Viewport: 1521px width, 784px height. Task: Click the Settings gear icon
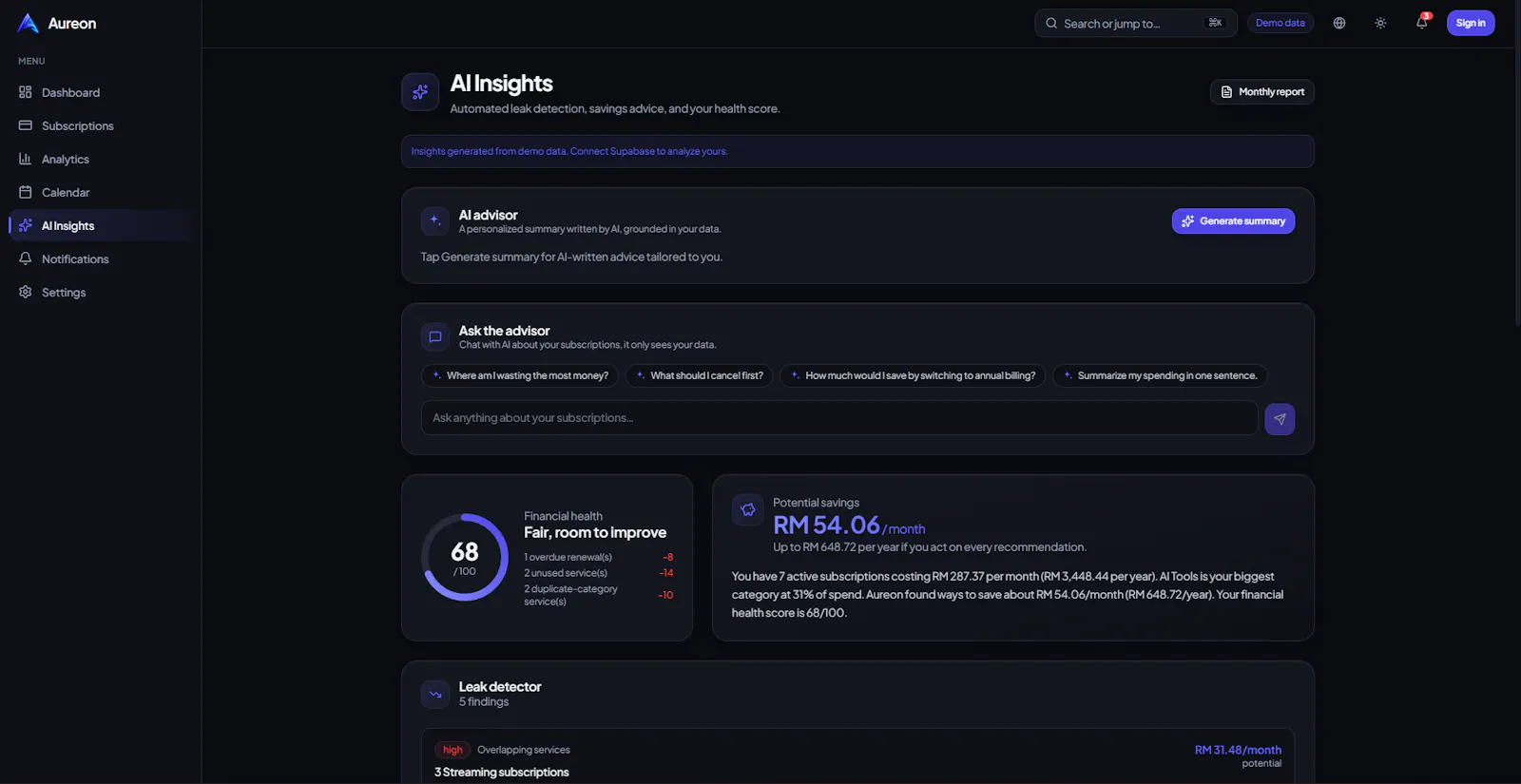(x=26, y=292)
